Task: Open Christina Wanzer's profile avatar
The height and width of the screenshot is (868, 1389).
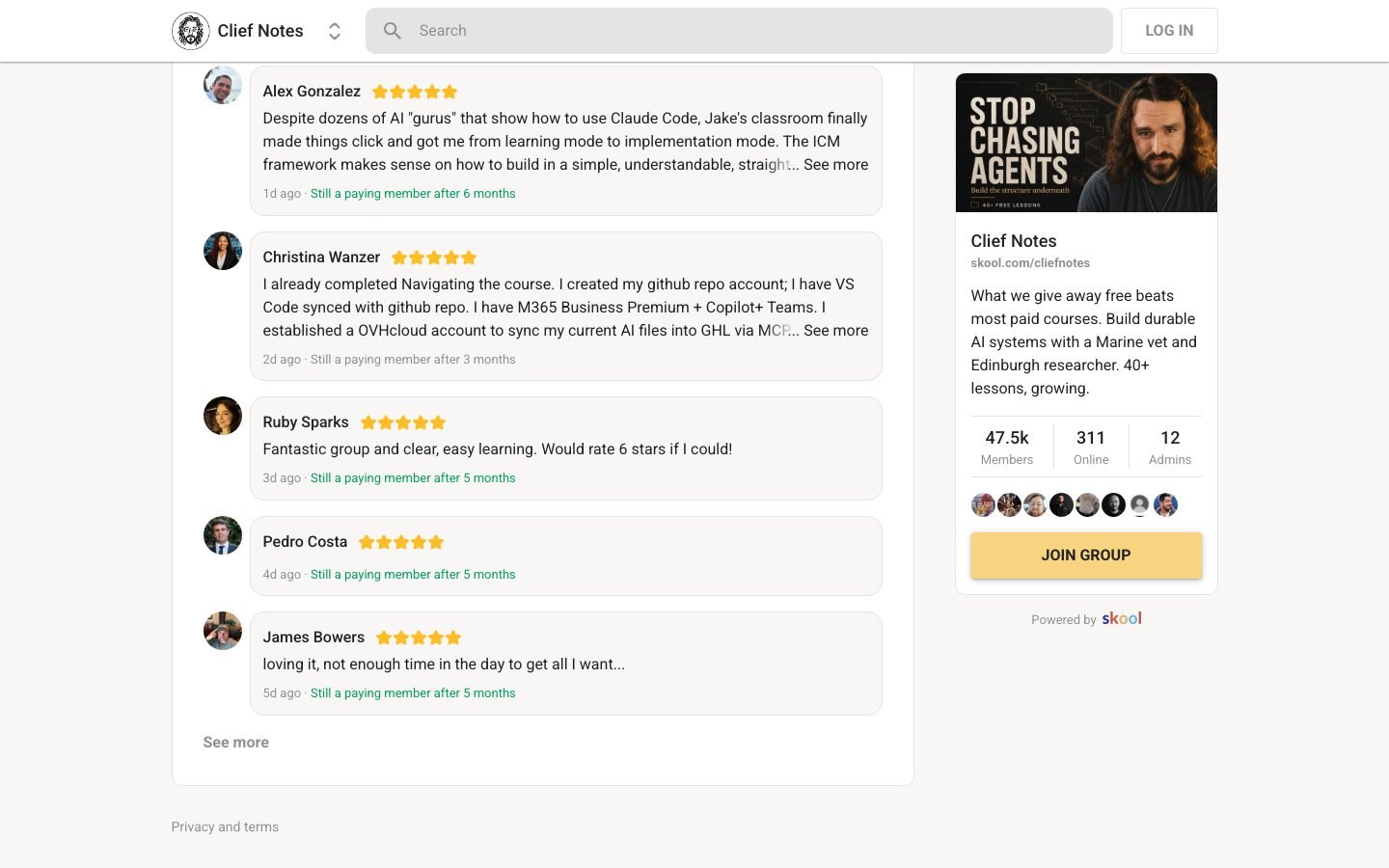Action: (x=223, y=251)
